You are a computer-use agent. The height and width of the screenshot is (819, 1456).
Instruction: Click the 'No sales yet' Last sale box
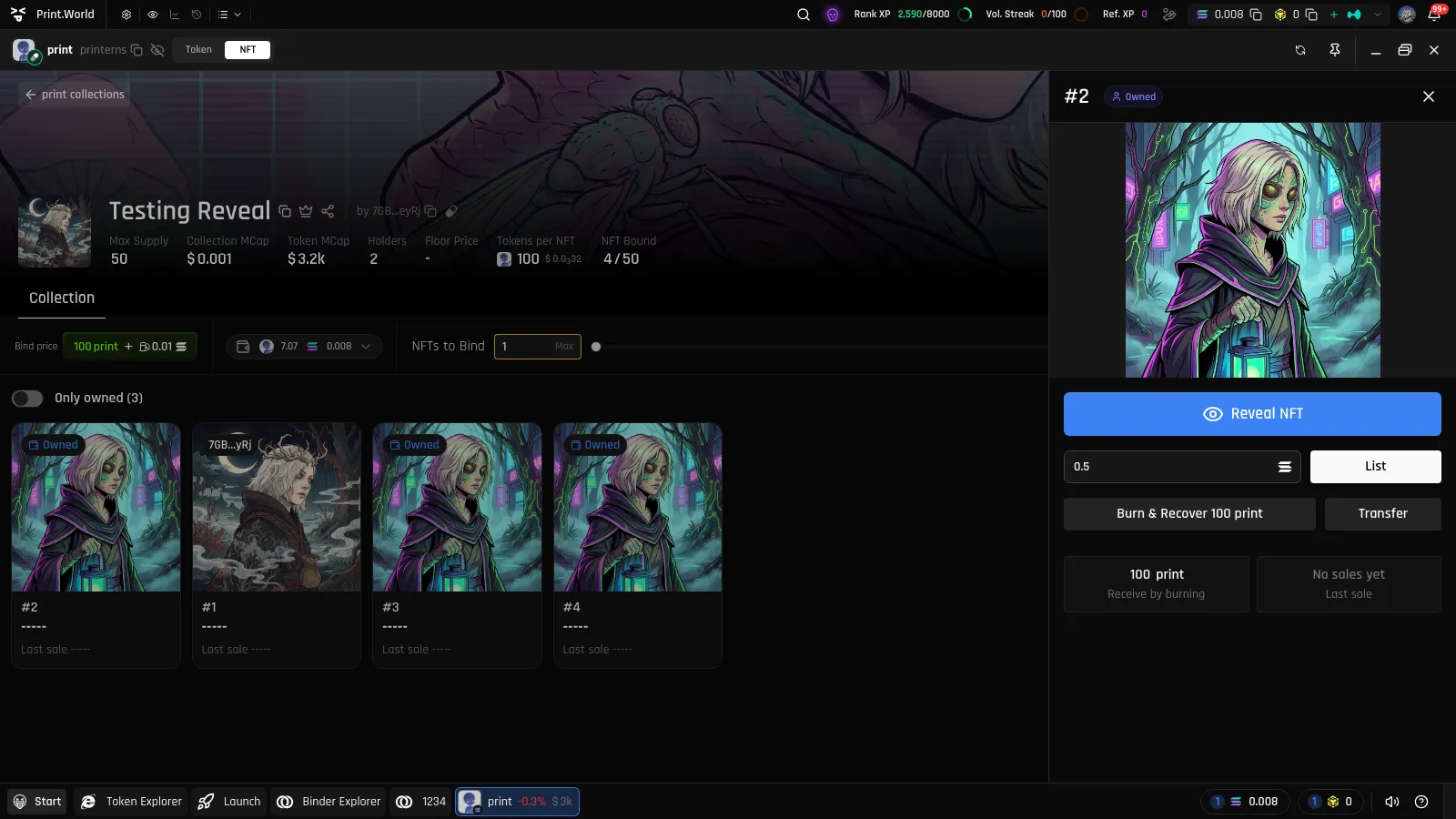pos(1349,584)
